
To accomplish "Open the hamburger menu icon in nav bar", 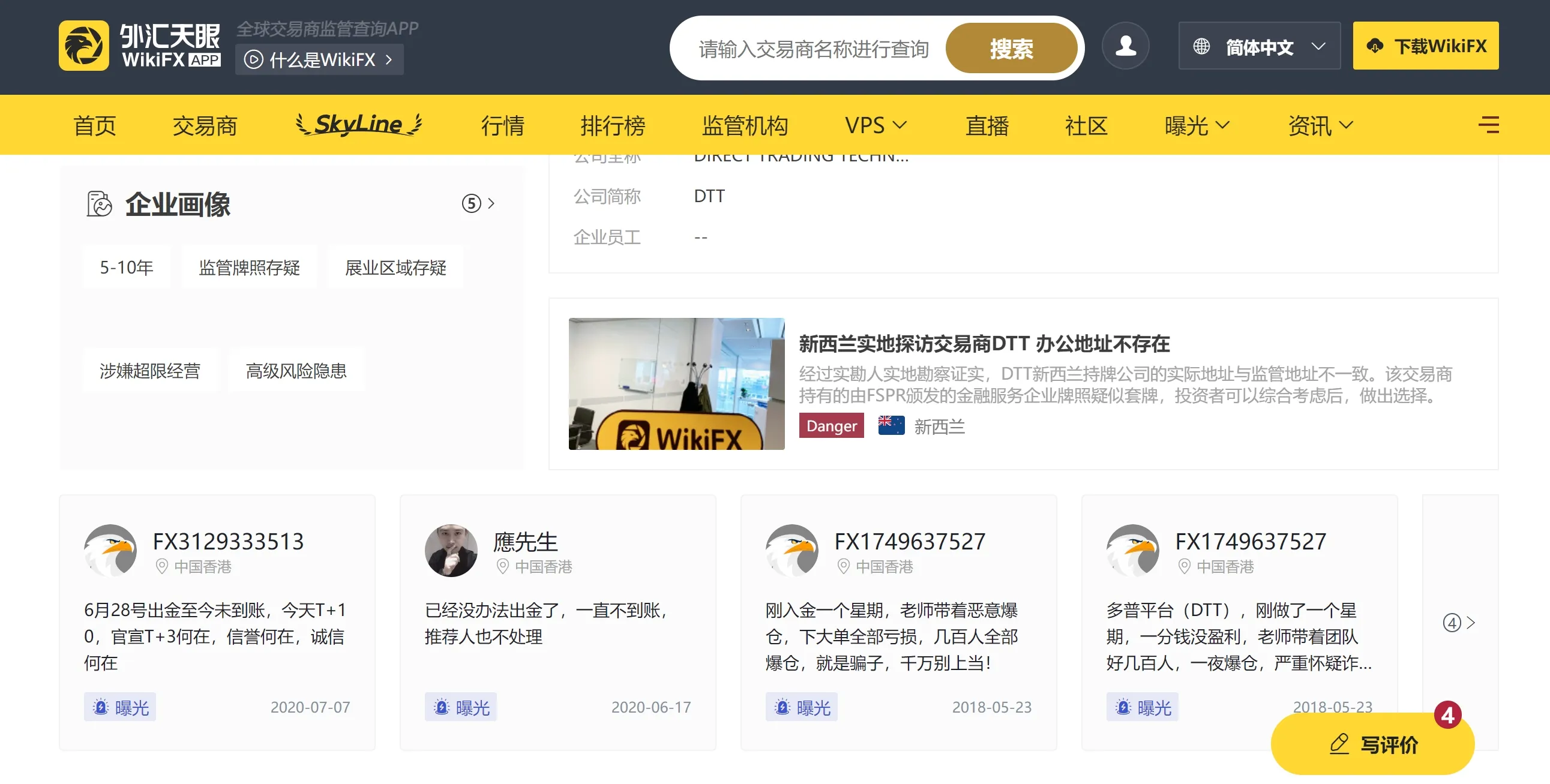I will pos(1489,125).
